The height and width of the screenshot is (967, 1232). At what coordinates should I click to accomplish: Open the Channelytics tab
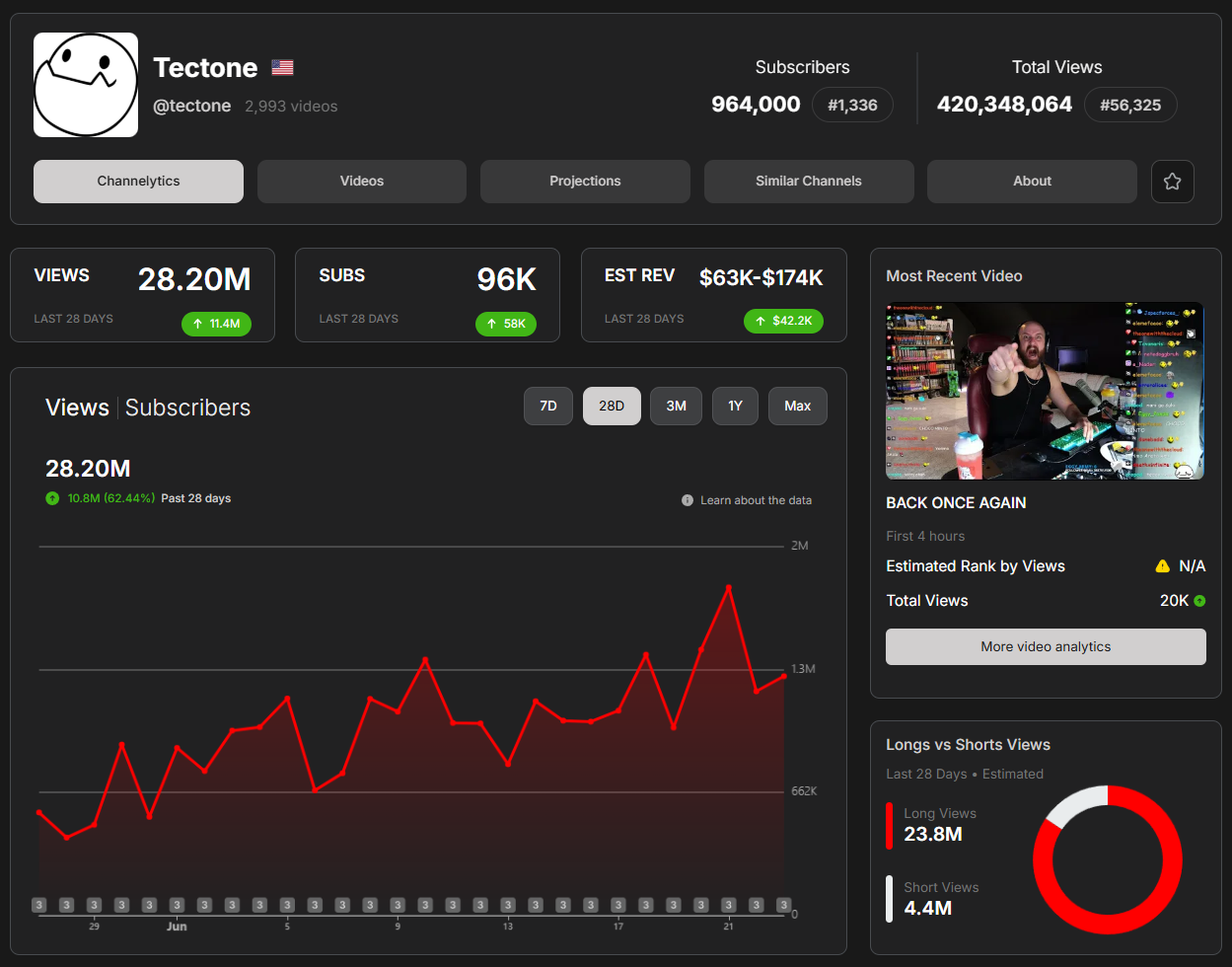[138, 182]
